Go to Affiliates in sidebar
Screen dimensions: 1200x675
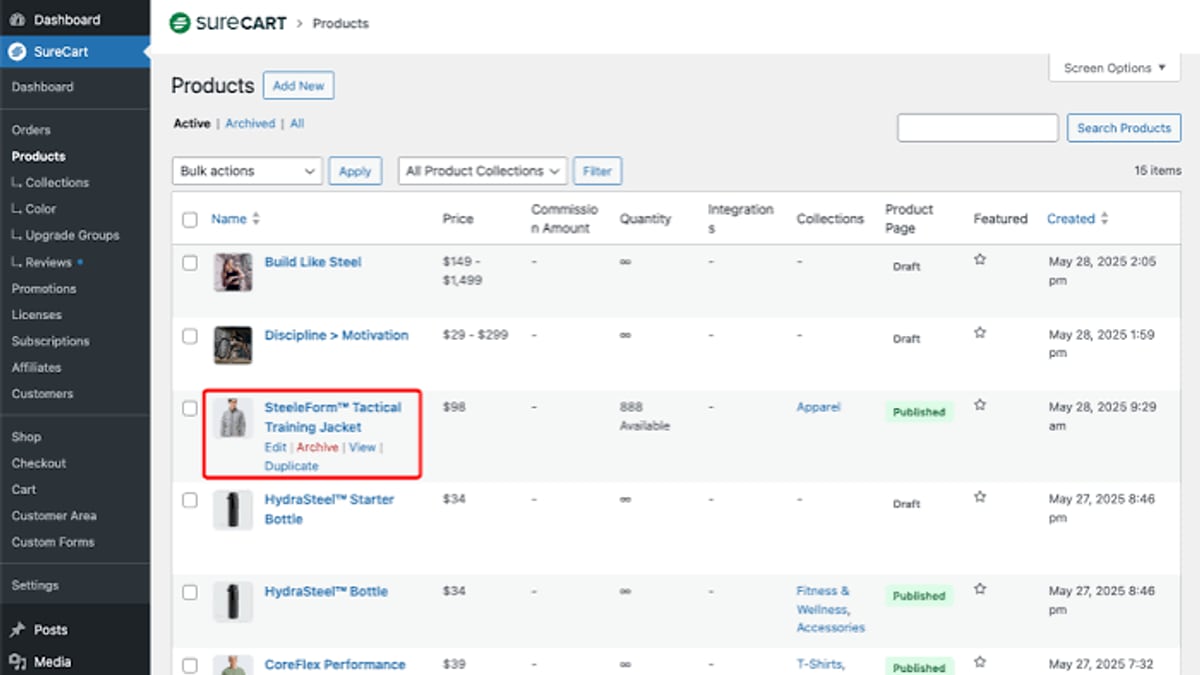pyautogui.click(x=36, y=367)
